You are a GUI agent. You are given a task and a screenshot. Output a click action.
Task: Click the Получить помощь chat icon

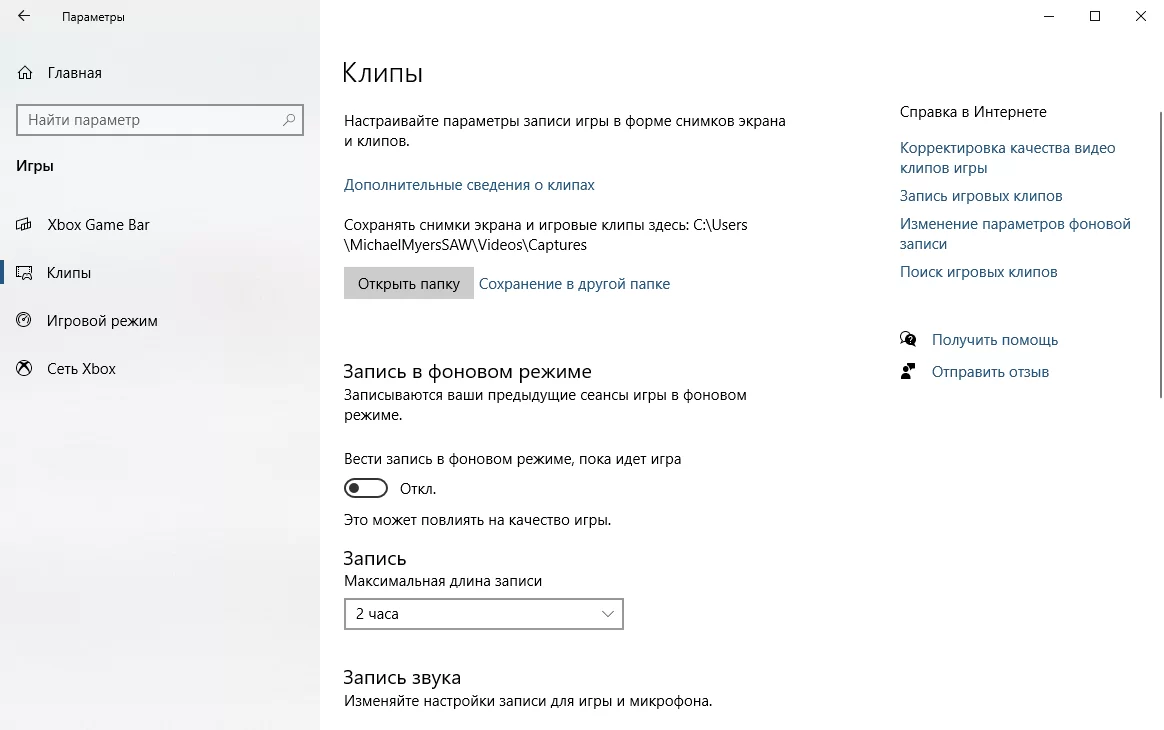908,340
